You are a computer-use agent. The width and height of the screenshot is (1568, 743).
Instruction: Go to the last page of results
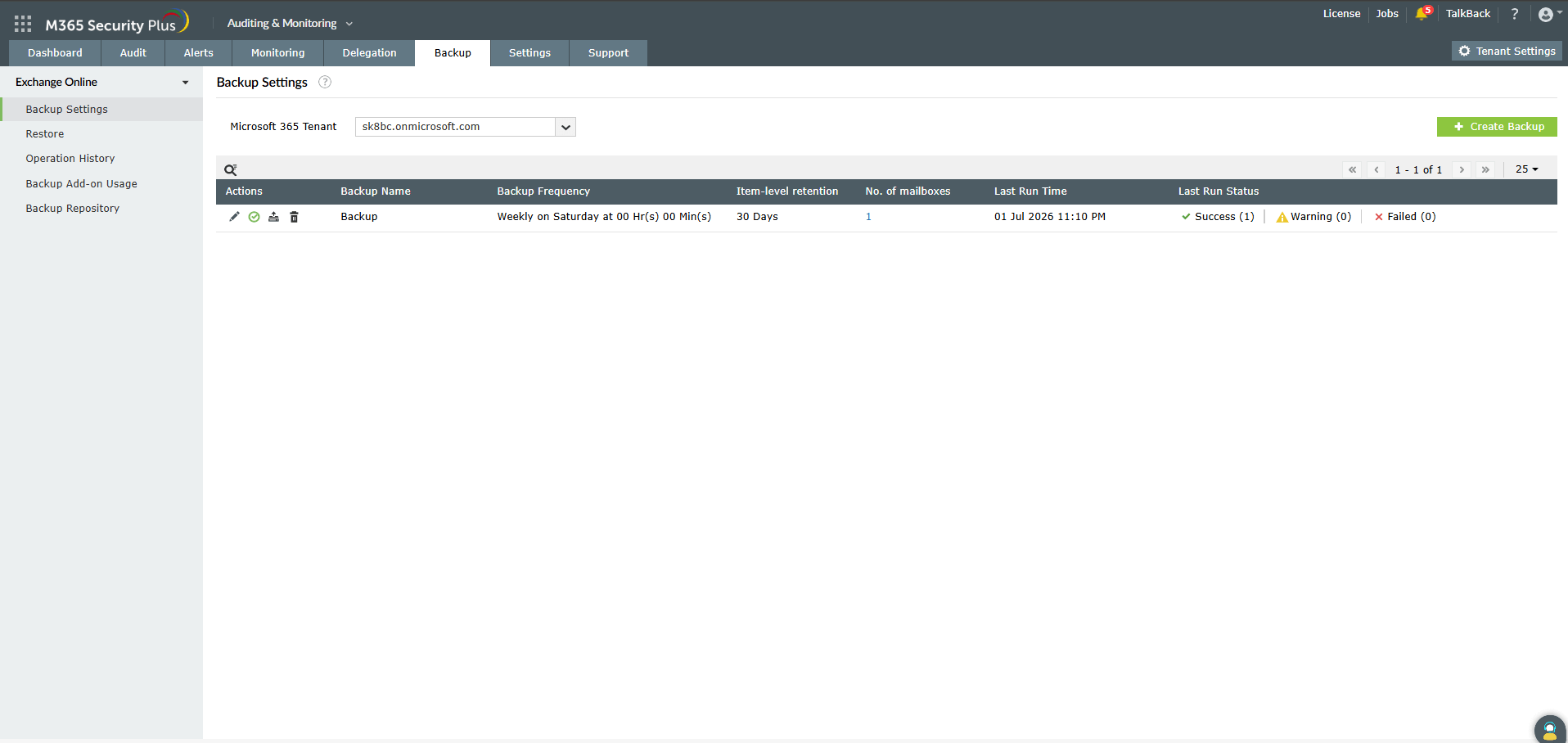tap(1485, 169)
